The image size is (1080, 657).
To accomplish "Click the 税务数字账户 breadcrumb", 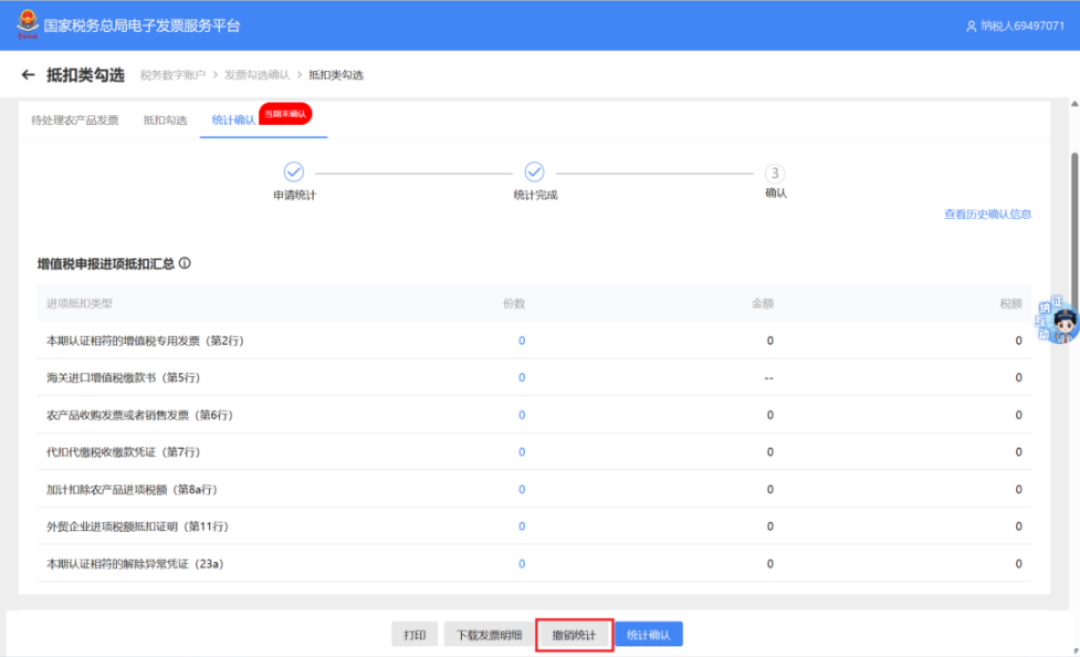I will point(173,75).
